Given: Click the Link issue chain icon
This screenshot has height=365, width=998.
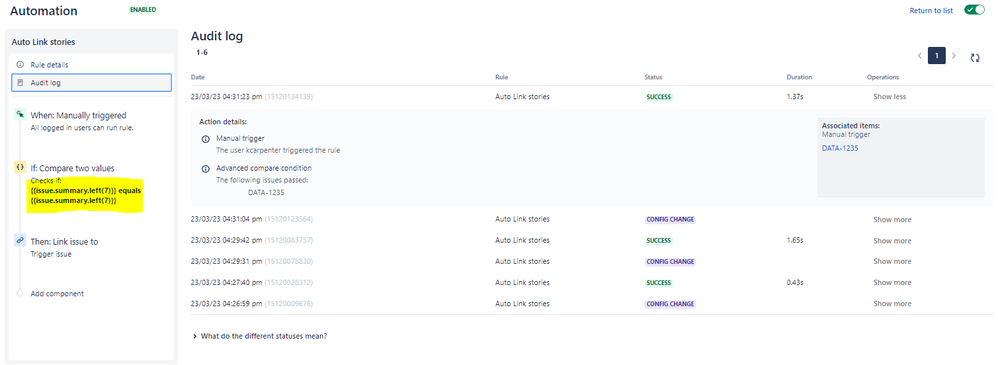Looking at the screenshot, I should [20, 241].
